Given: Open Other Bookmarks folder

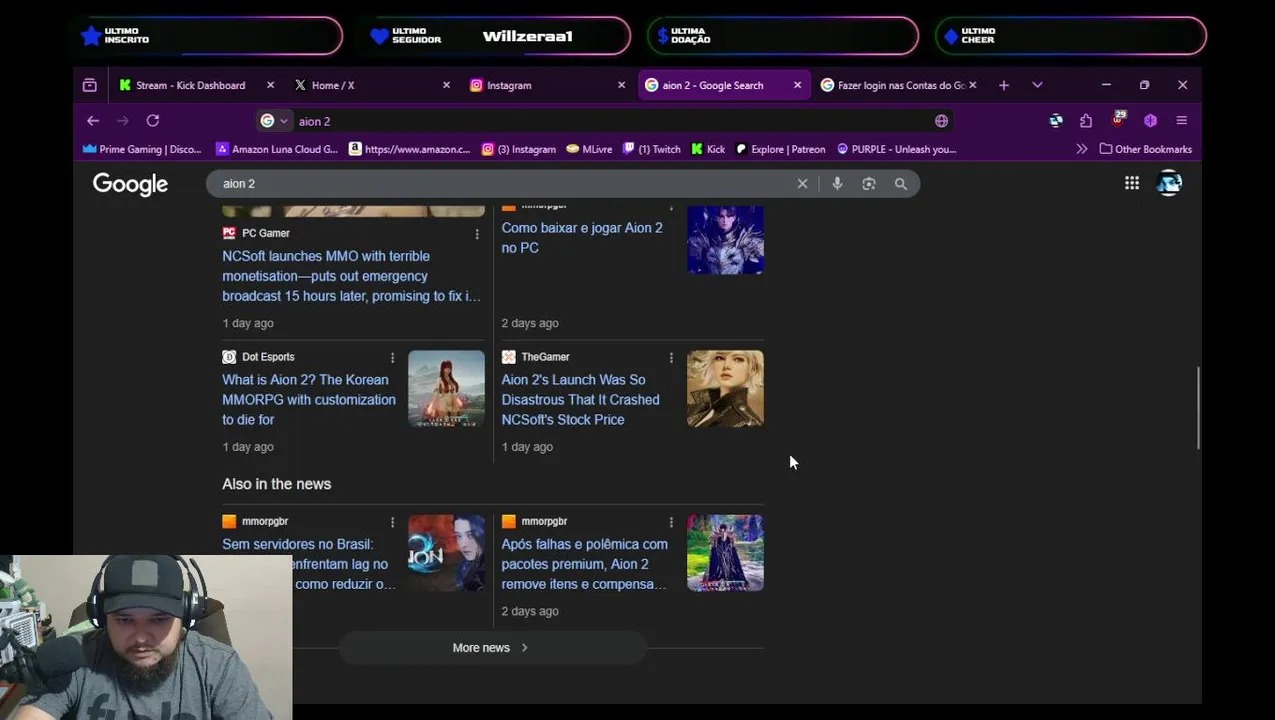Looking at the screenshot, I should coord(1146,149).
